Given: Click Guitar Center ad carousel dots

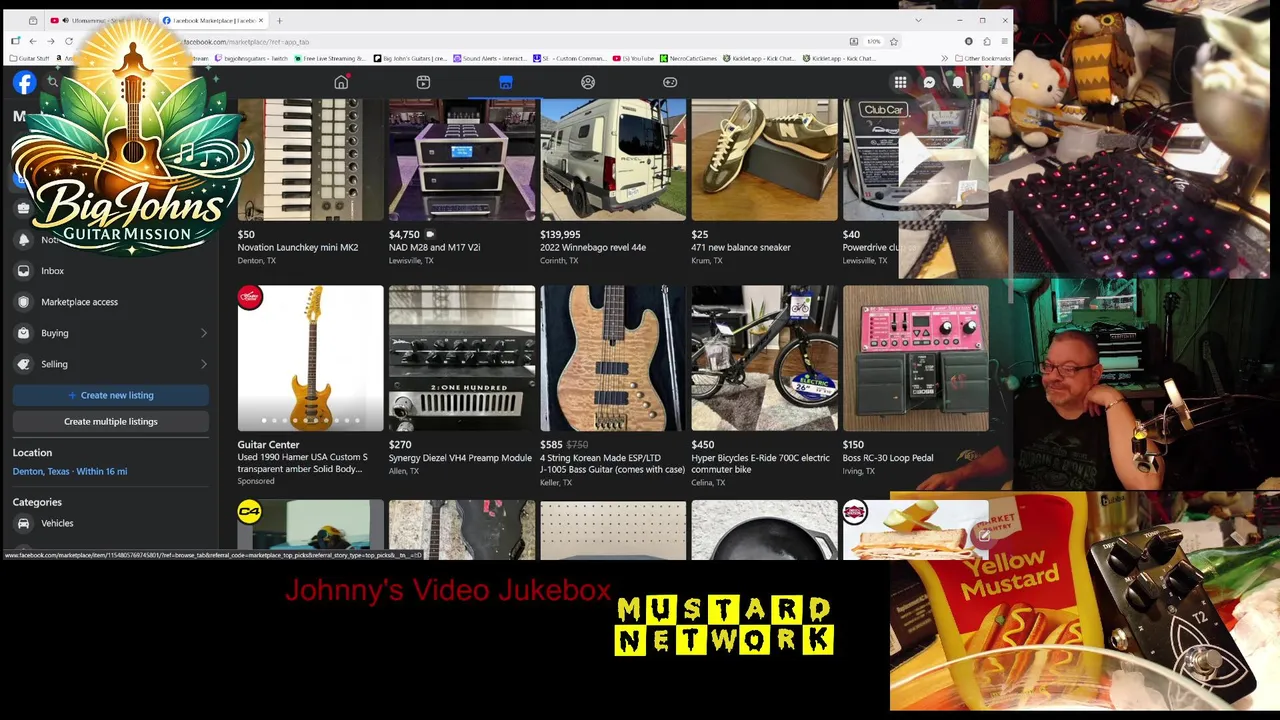Looking at the screenshot, I should pyautogui.click(x=310, y=421).
